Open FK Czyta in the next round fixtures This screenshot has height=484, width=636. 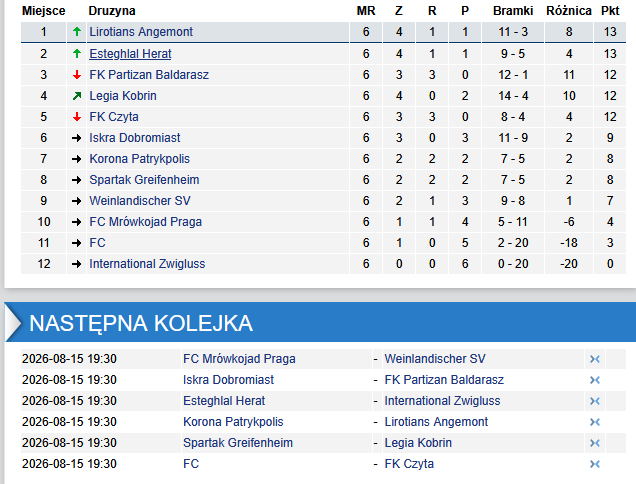coord(409,464)
